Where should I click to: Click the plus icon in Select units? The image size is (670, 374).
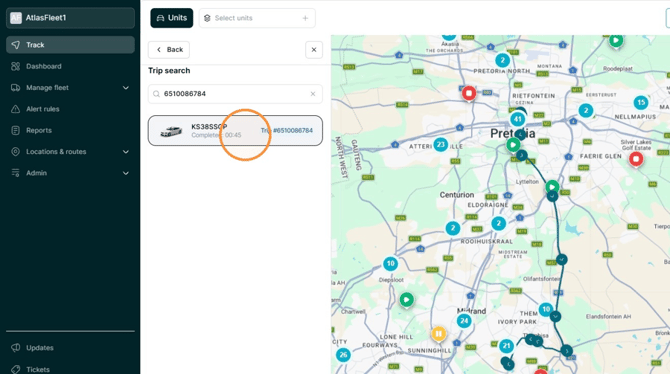305,18
